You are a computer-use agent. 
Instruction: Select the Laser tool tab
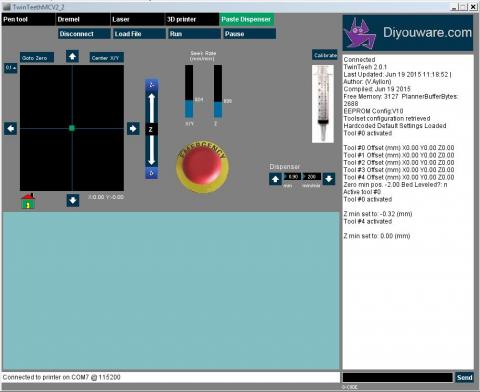point(137,19)
